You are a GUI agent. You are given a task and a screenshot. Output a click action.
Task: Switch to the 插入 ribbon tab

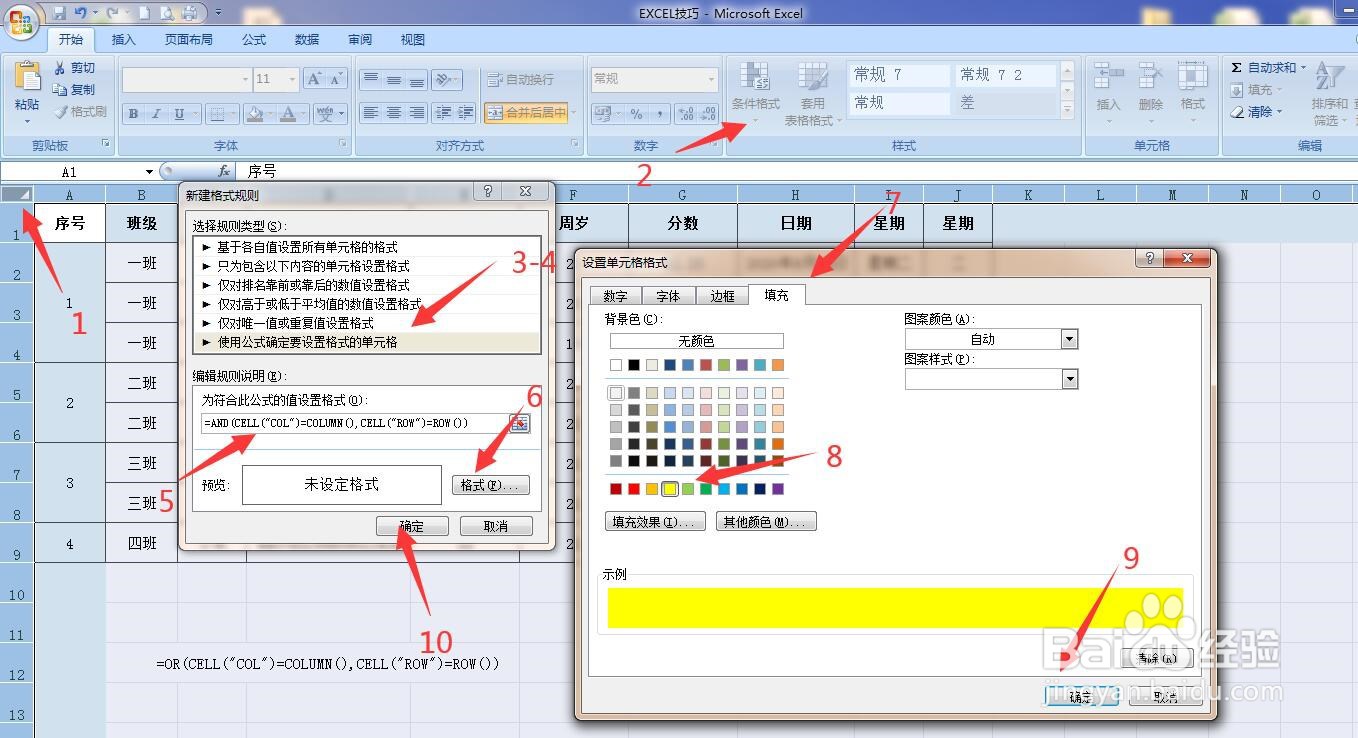[123, 40]
